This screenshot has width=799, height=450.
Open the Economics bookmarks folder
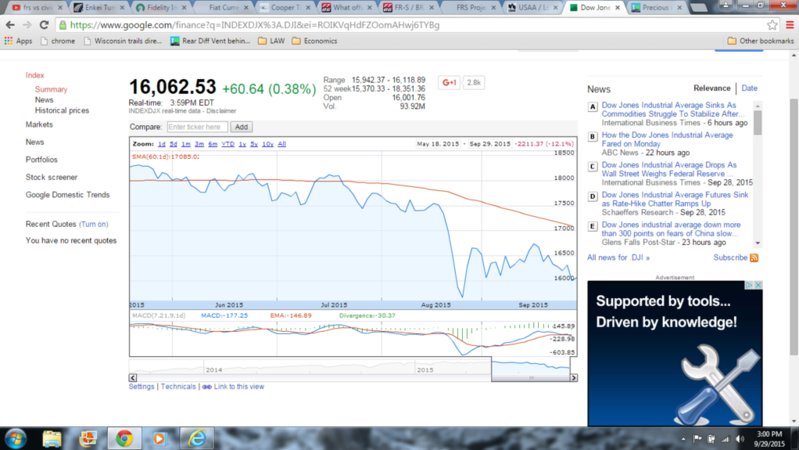[314, 41]
